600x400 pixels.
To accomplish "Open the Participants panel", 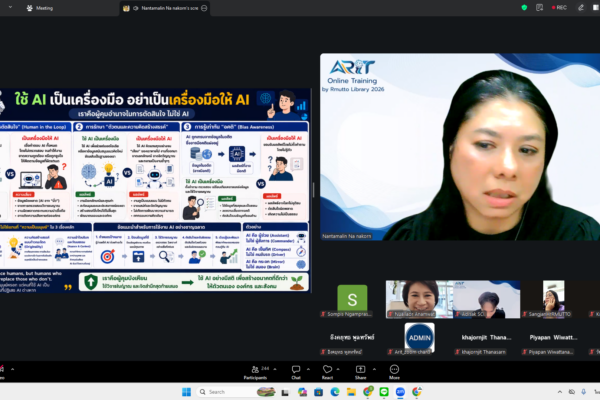I will (255, 372).
